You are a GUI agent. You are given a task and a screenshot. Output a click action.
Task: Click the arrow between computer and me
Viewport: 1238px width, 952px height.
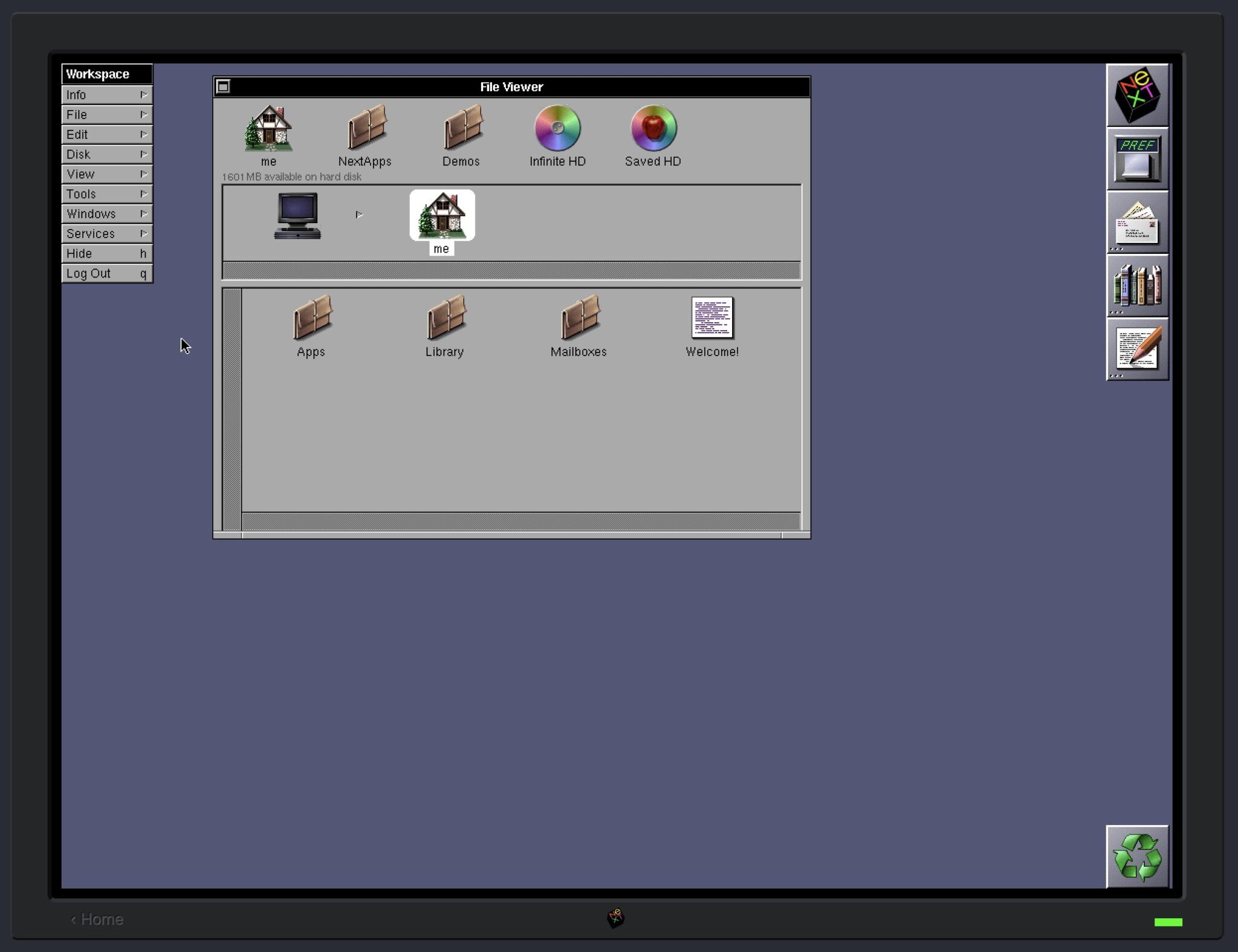tap(358, 213)
